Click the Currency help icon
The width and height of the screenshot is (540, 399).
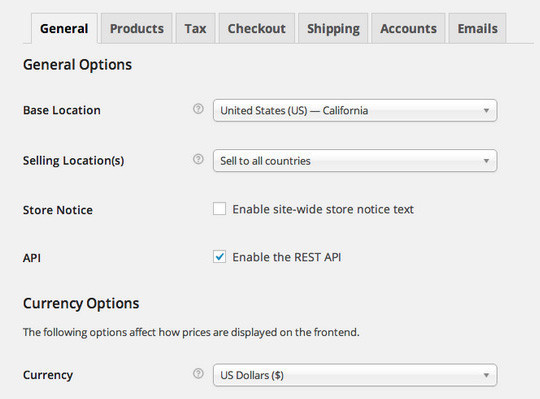(x=198, y=374)
